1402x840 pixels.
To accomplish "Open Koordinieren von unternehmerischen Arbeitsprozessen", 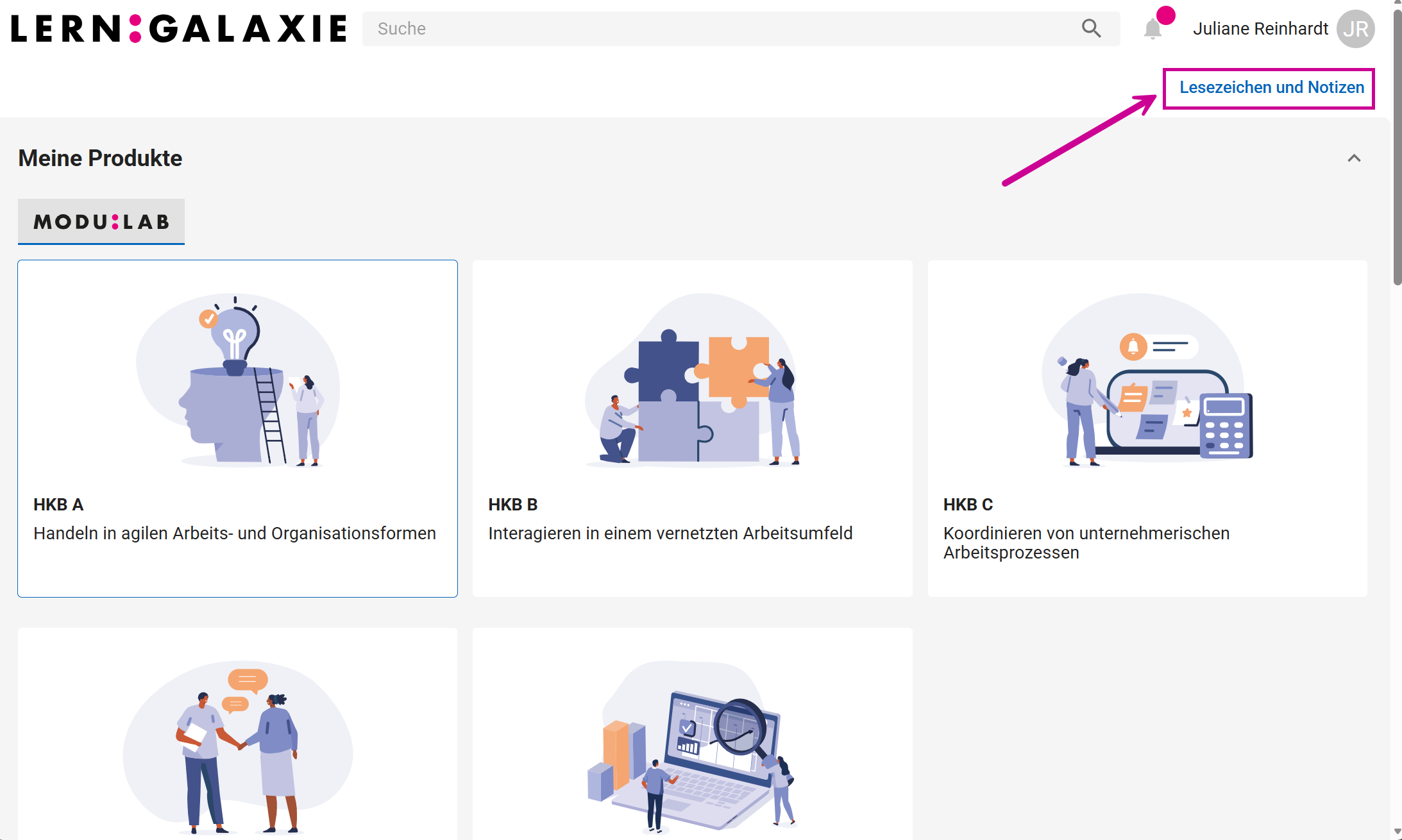I will pyautogui.click(x=1086, y=542).
